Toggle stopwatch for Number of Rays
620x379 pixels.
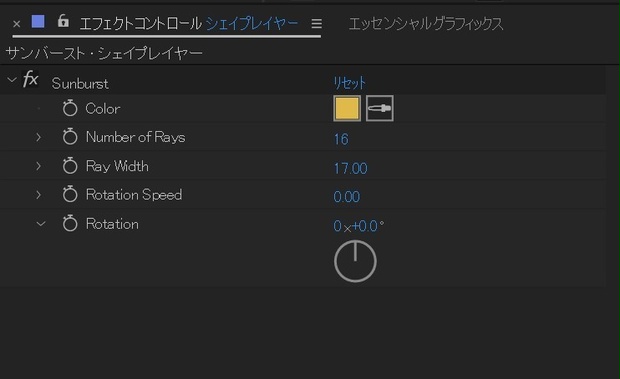click(70, 137)
